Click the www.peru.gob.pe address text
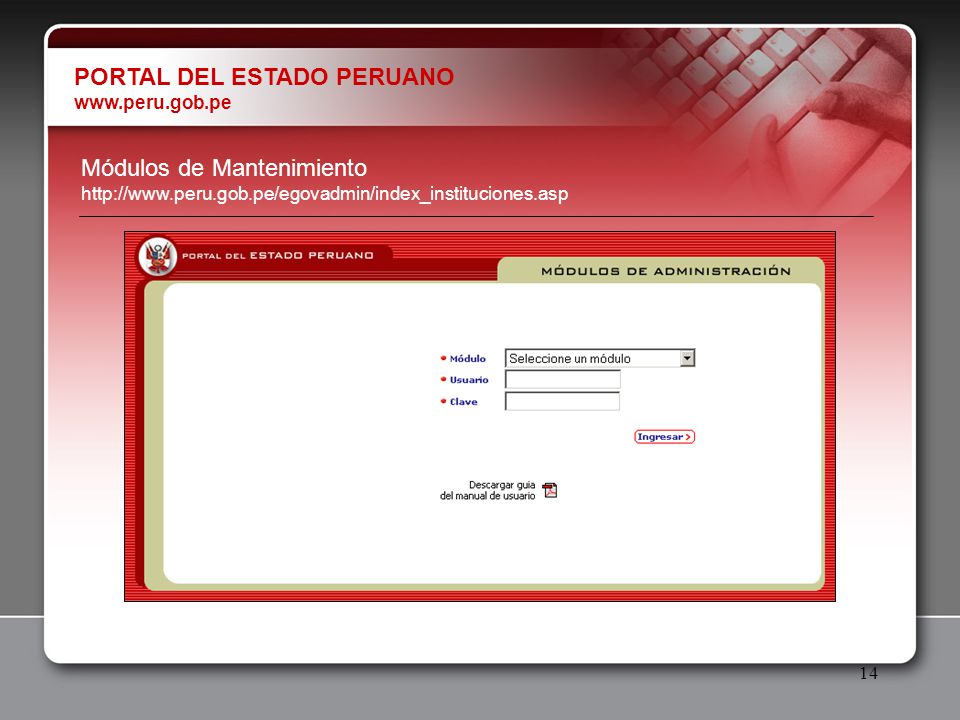 [152, 102]
